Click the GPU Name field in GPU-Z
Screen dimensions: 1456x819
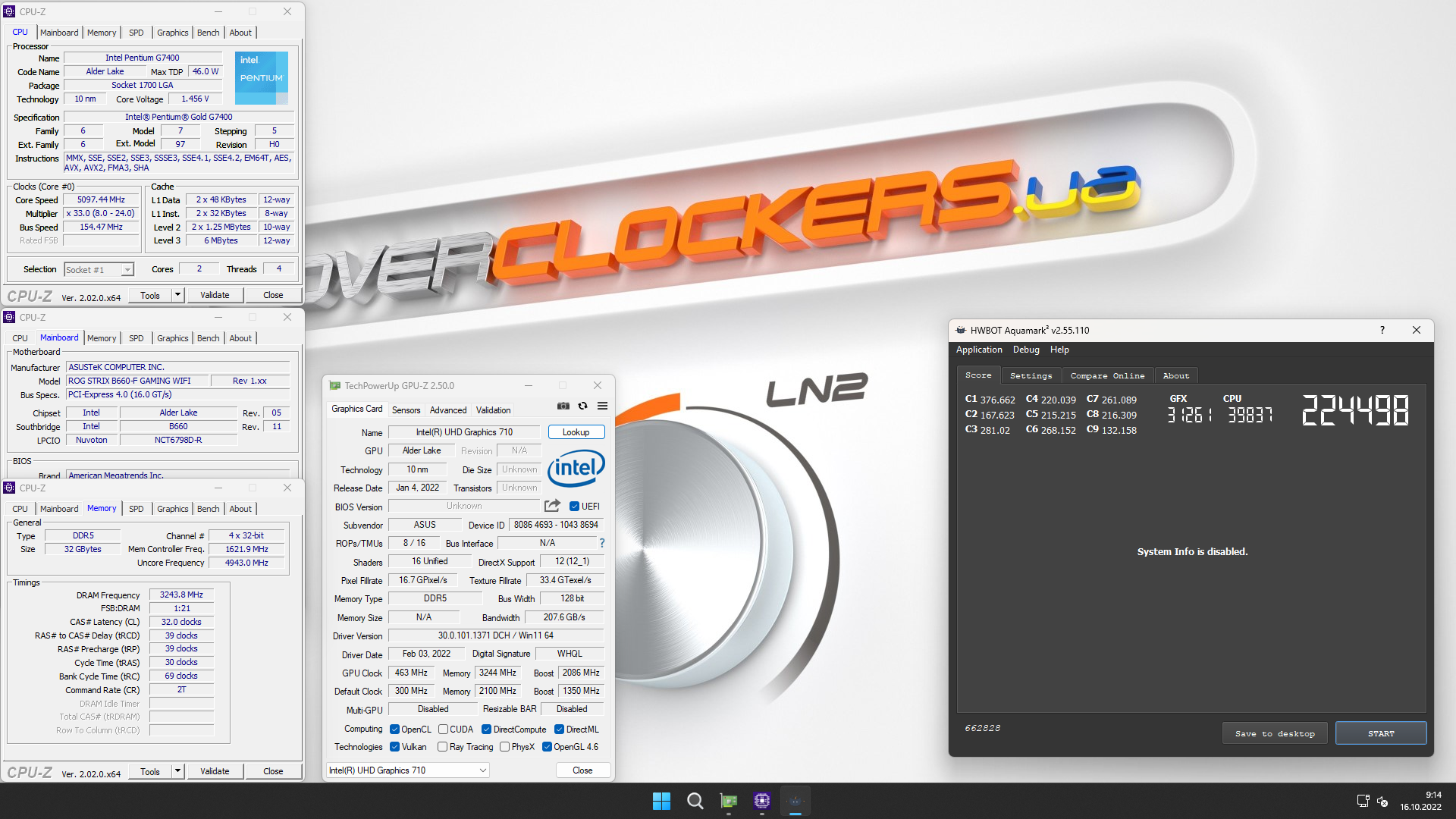[x=464, y=432]
